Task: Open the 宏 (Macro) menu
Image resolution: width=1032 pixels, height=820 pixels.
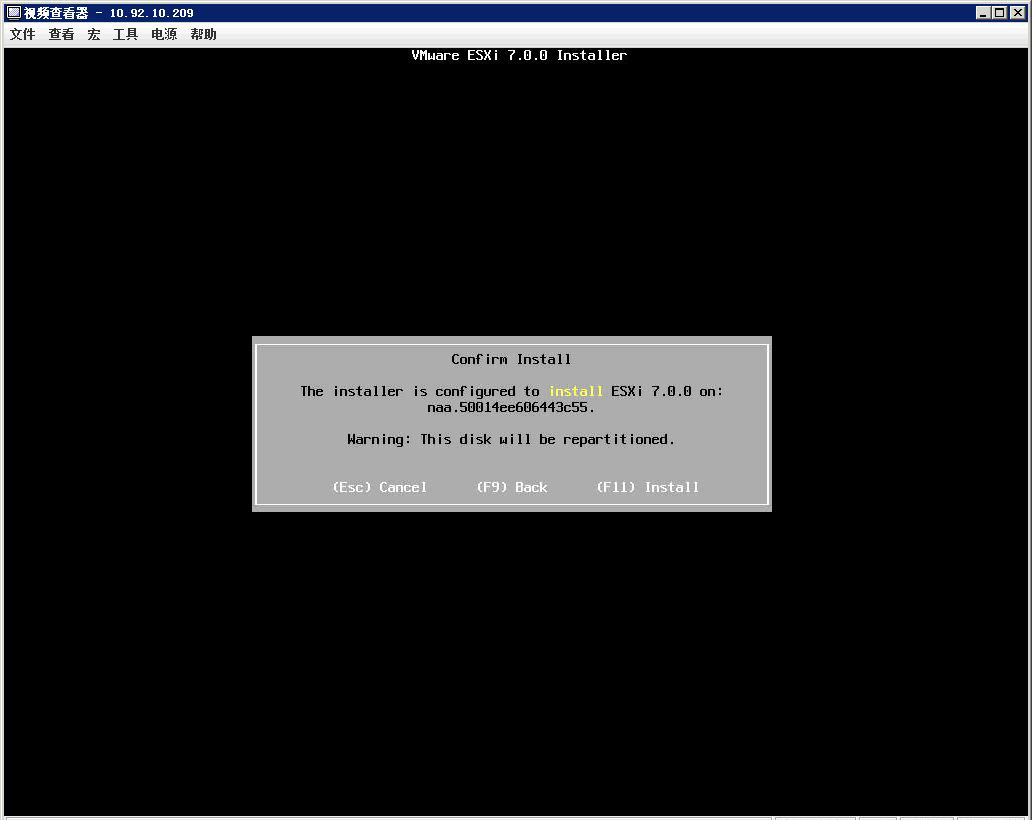Action: [93, 33]
